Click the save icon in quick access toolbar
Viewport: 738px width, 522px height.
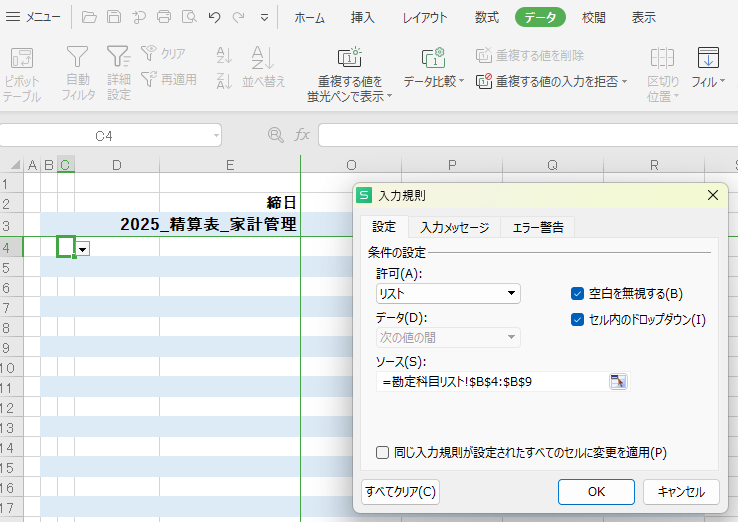tap(114, 17)
